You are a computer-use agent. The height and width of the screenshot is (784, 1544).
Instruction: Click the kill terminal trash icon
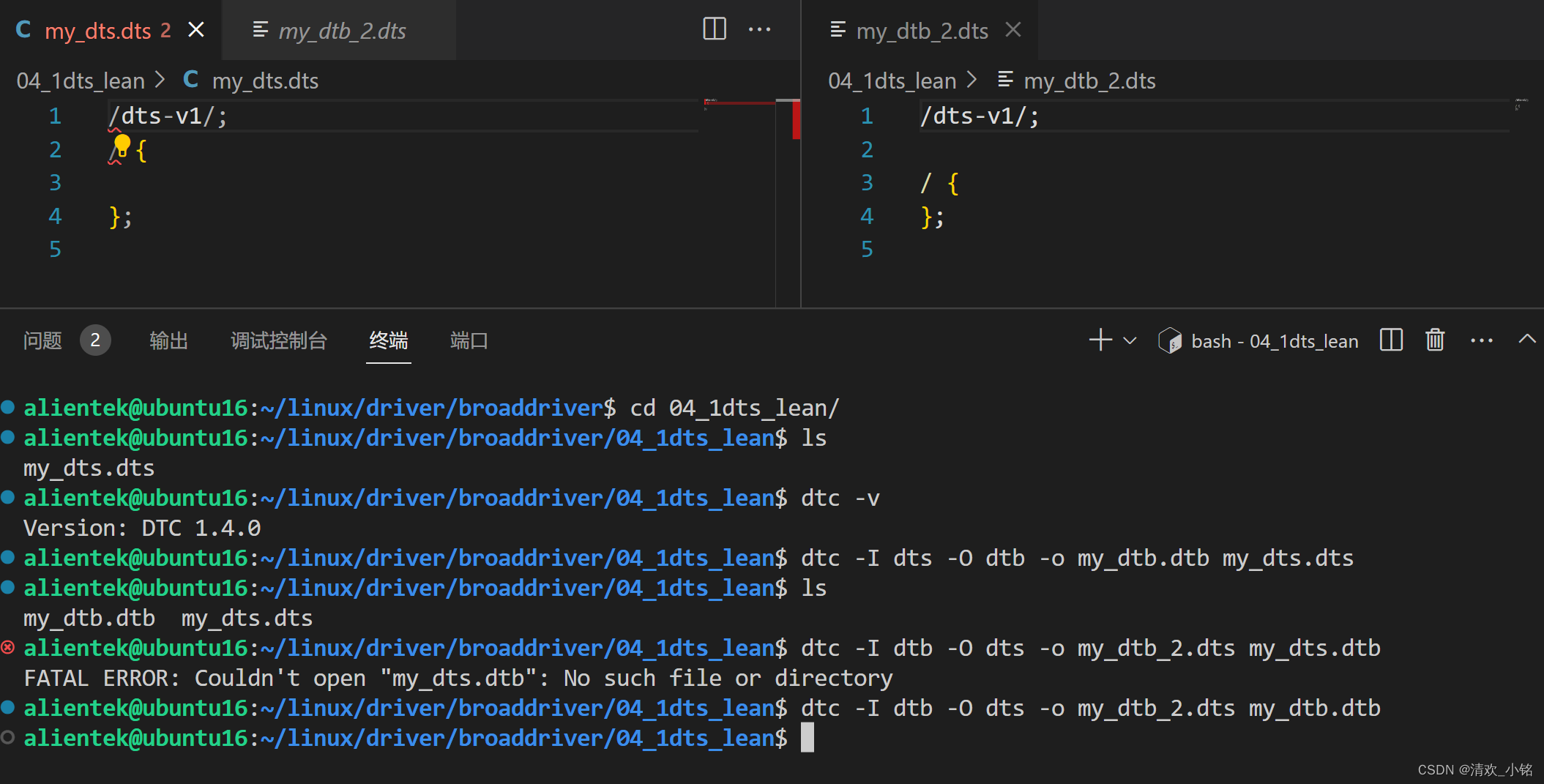coord(1435,340)
